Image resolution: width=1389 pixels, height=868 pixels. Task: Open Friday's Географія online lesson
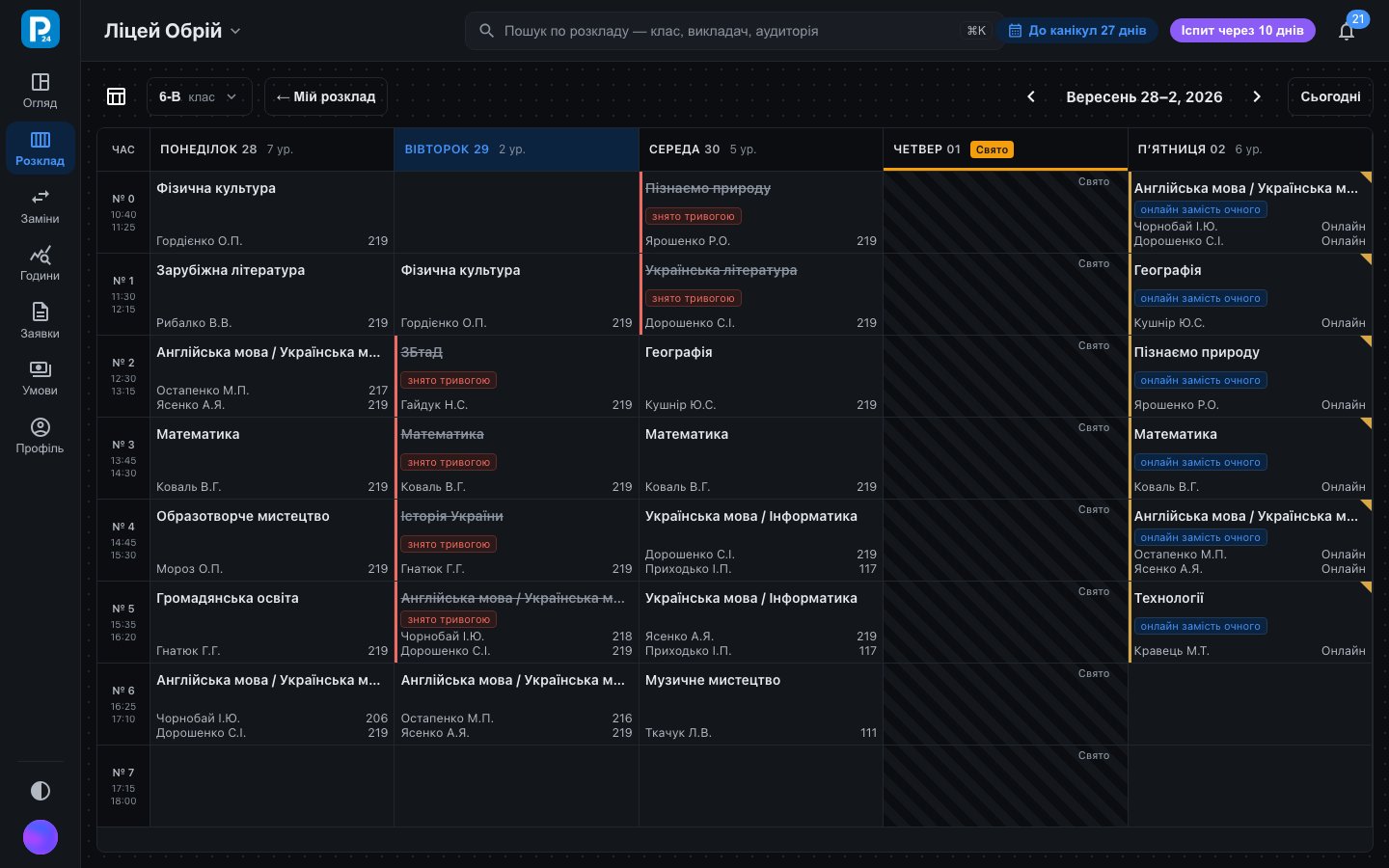click(x=1250, y=294)
